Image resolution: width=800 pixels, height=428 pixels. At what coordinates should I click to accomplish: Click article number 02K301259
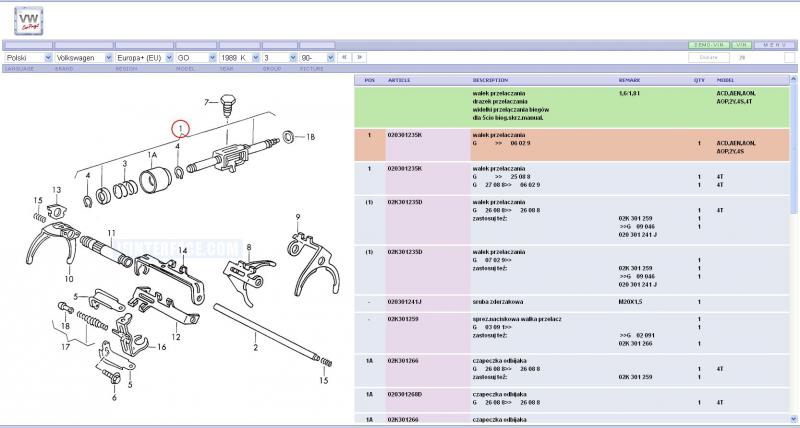[x=403, y=319]
